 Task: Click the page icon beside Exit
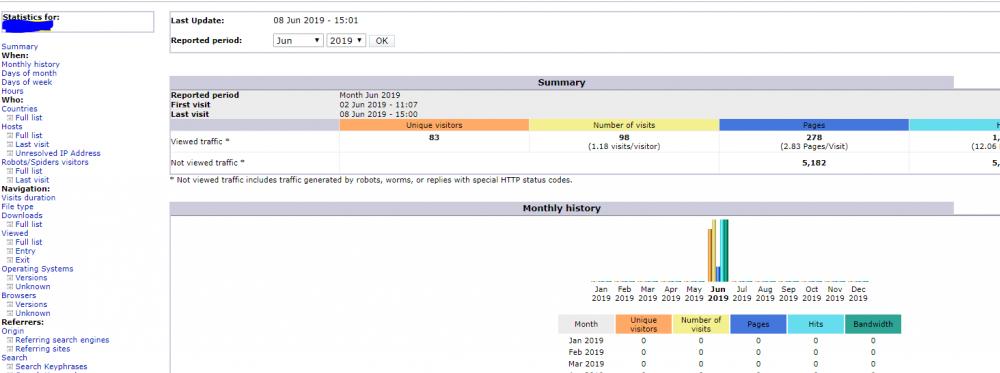pyautogui.click(x=10, y=260)
